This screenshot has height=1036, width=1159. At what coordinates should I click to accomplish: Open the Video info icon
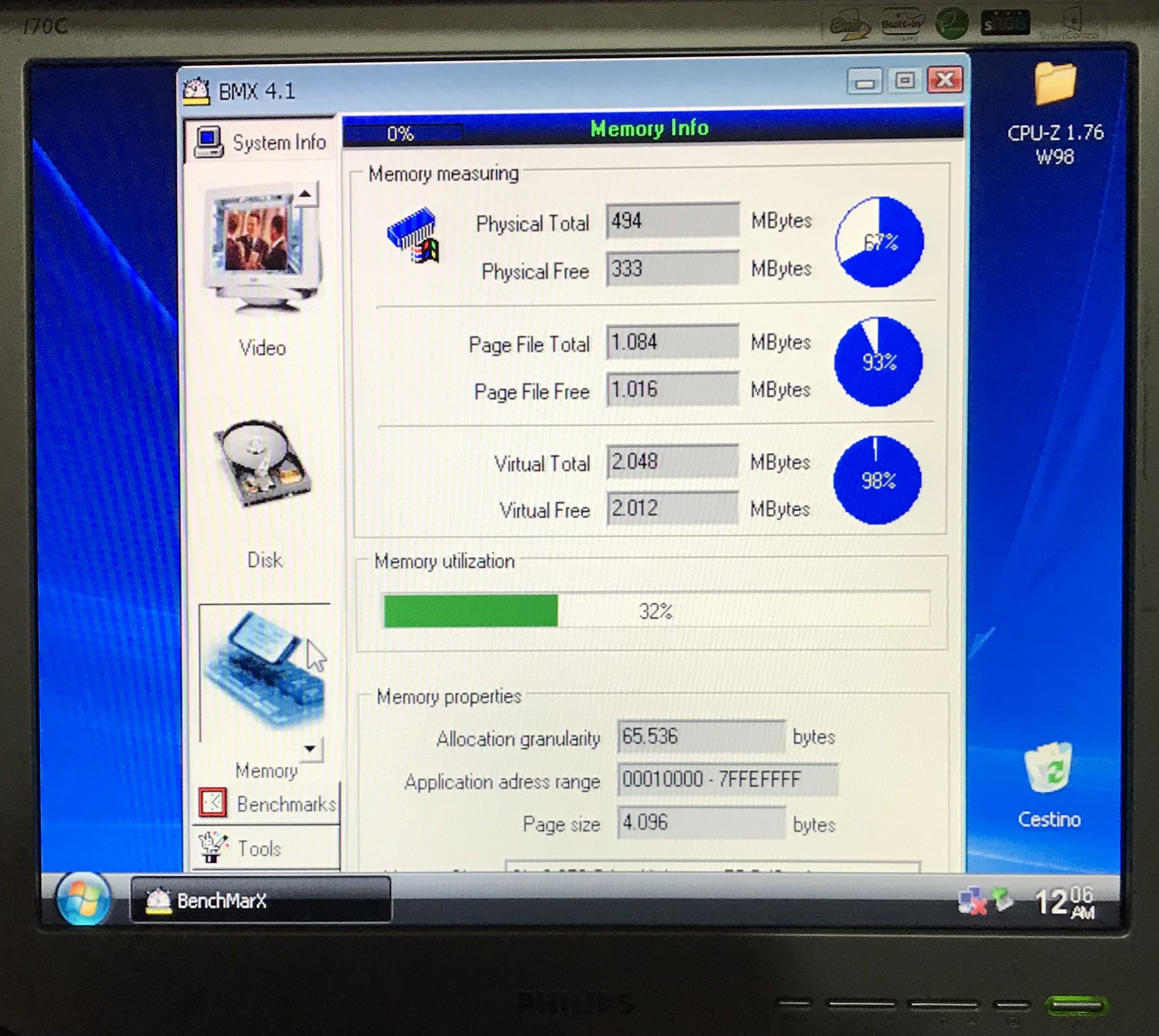[x=259, y=249]
